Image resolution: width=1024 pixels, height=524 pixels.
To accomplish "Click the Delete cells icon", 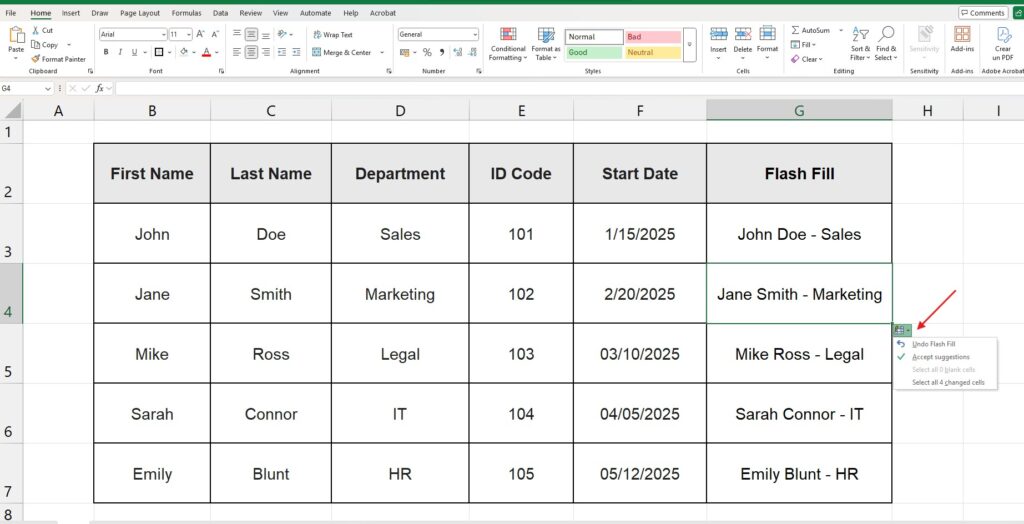I will tap(743, 35).
